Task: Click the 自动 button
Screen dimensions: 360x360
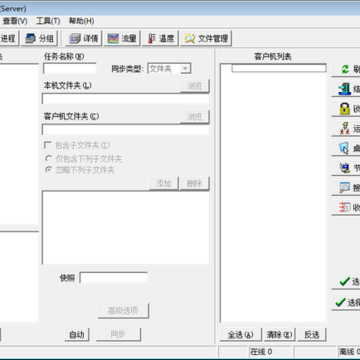Action: [77, 334]
